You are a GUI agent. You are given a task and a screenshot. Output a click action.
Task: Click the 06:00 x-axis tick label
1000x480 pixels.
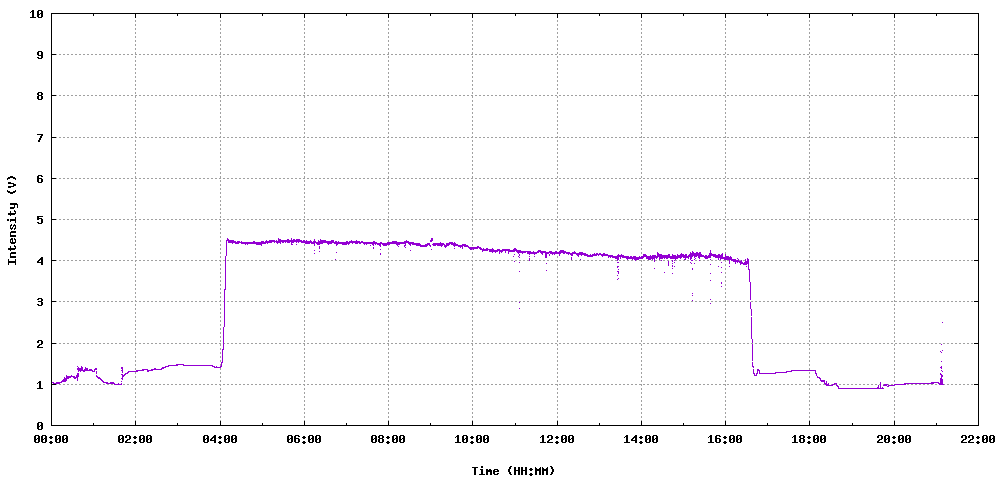click(x=304, y=439)
